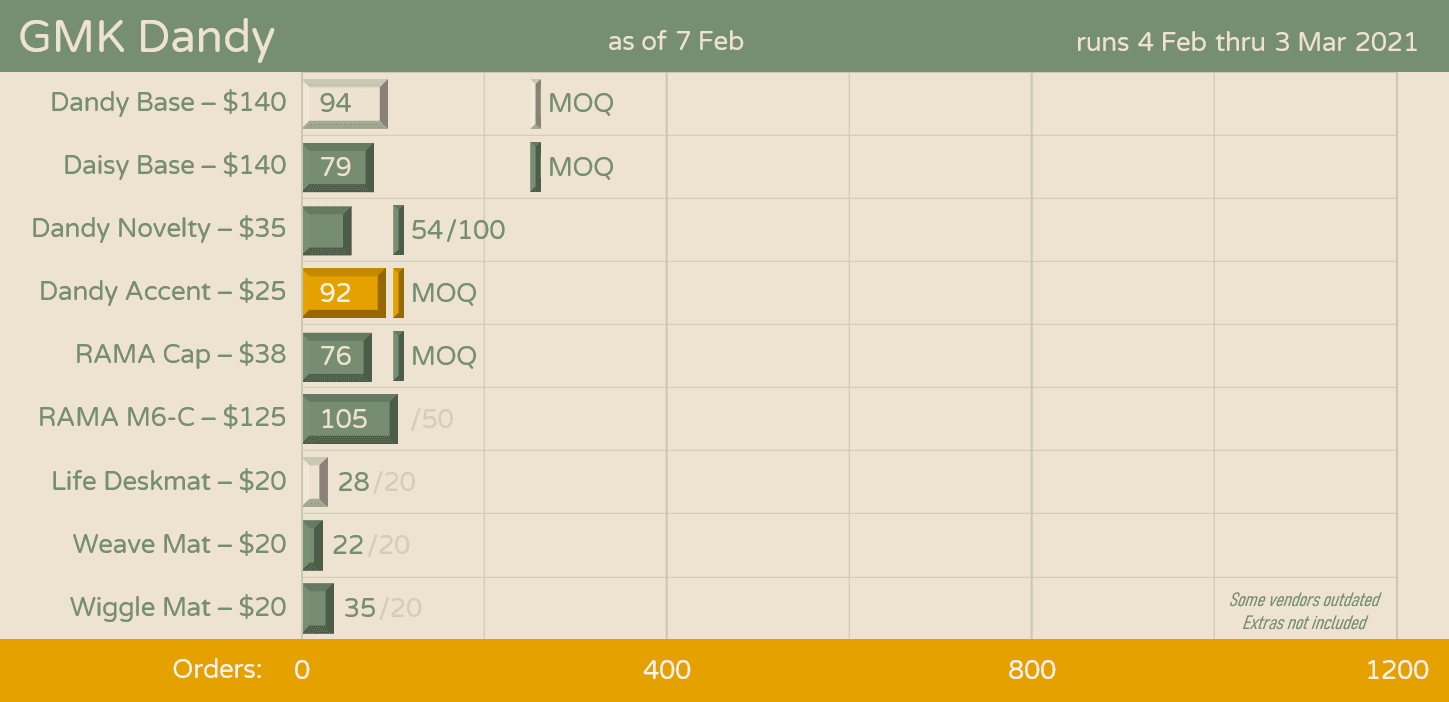The width and height of the screenshot is (1449, 702).
Task: Click the "Life Deskmat – $20" row label
Action: (169, 481)
